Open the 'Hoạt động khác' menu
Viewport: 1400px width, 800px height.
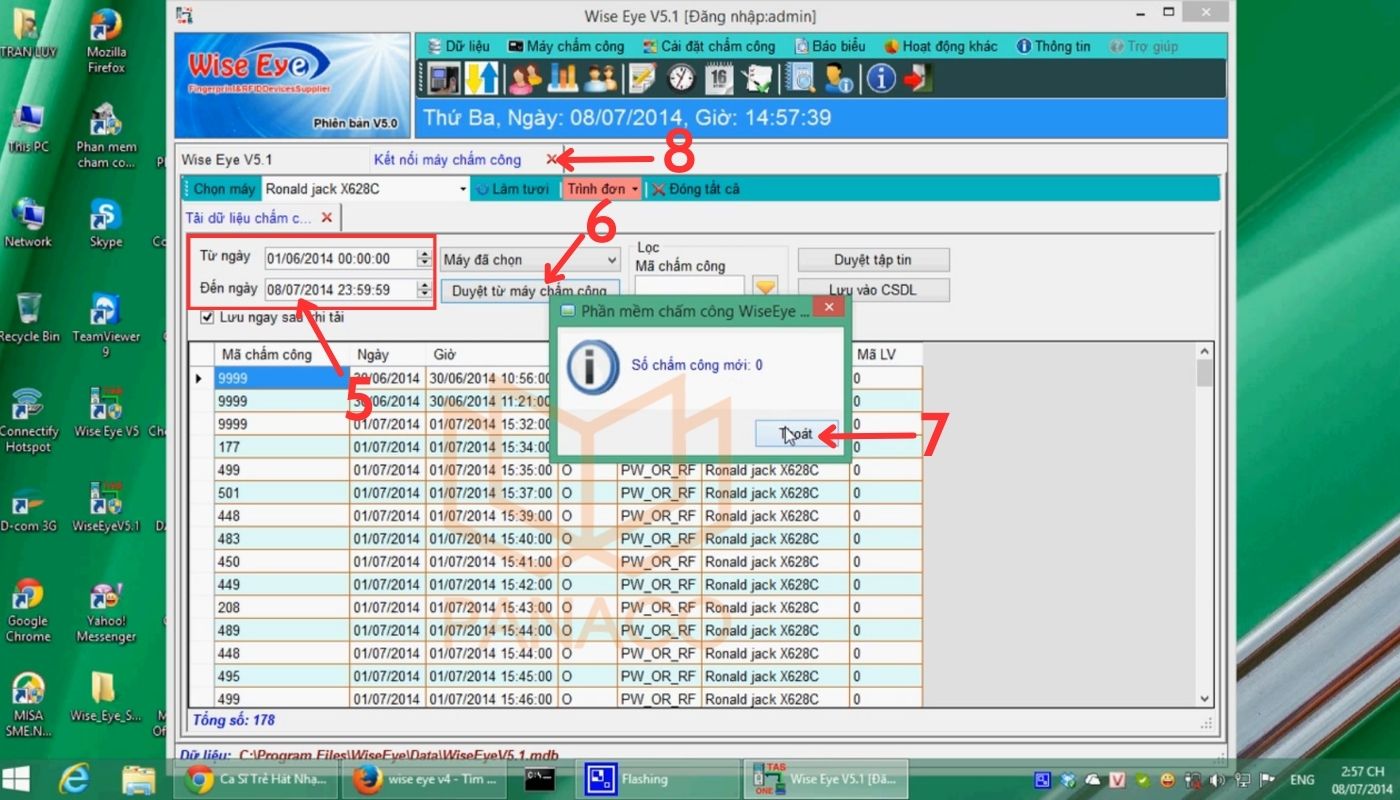point(941,46)
